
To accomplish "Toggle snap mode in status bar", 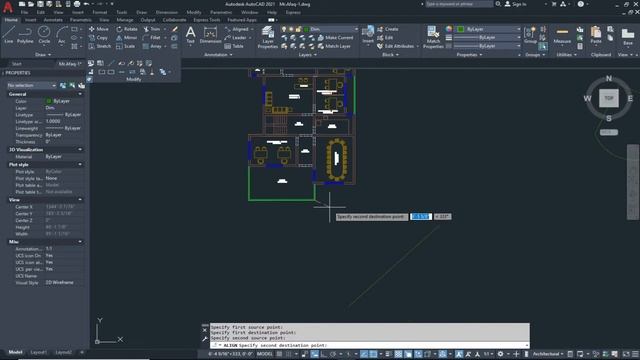I will tap(289, 354).
